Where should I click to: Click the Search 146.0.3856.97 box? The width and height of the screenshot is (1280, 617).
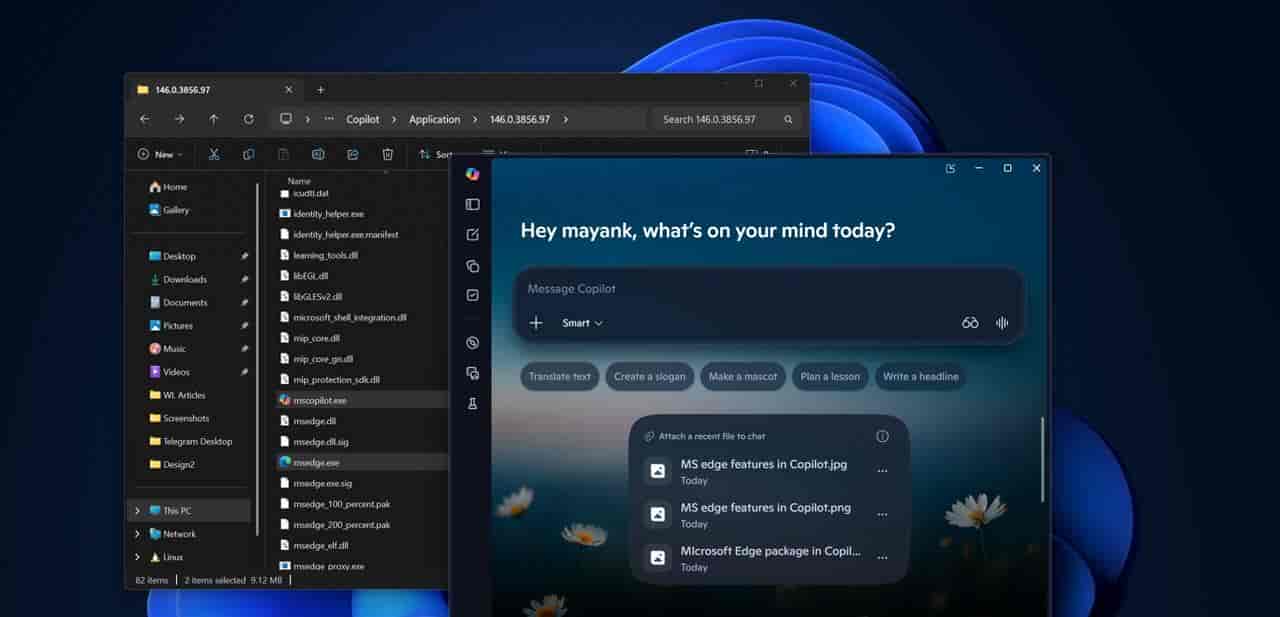click(x=728, y=119)
